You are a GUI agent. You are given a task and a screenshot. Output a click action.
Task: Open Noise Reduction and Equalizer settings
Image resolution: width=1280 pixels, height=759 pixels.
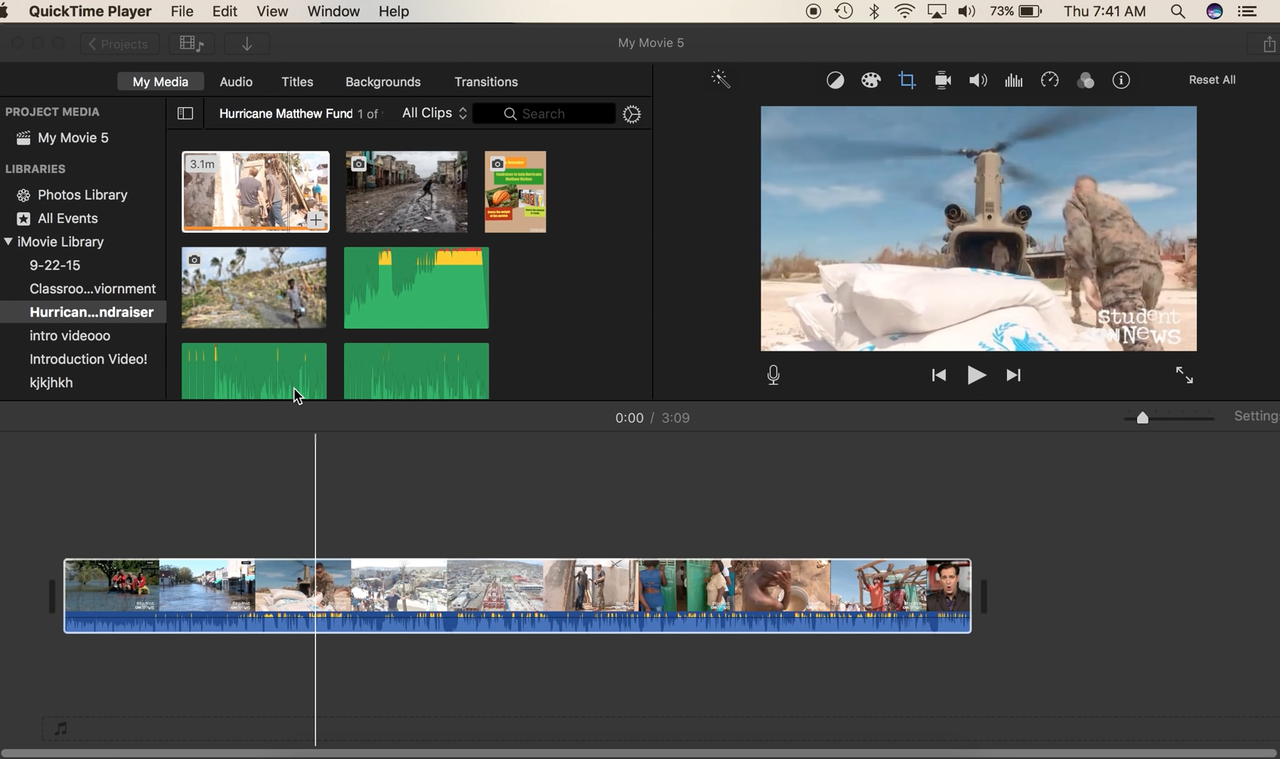[x=1013, y=80]
